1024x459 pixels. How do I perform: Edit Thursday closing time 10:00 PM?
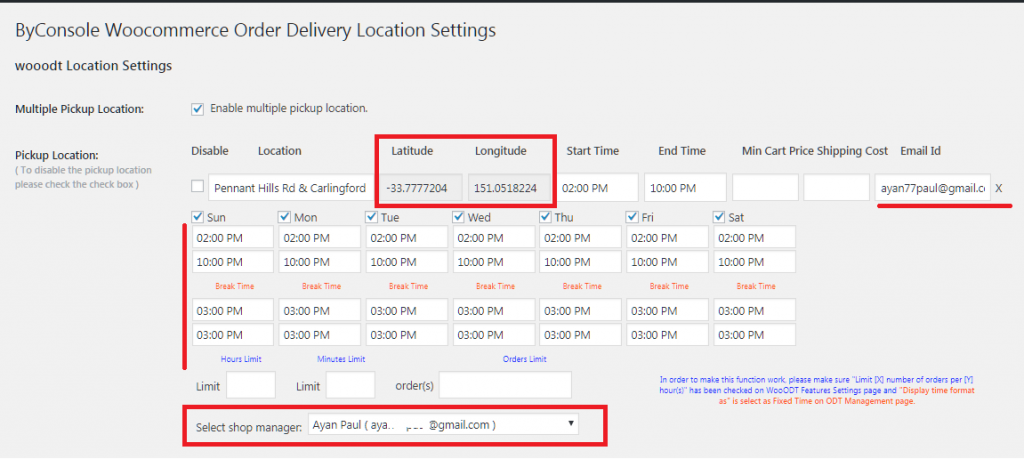pos(581,262)
